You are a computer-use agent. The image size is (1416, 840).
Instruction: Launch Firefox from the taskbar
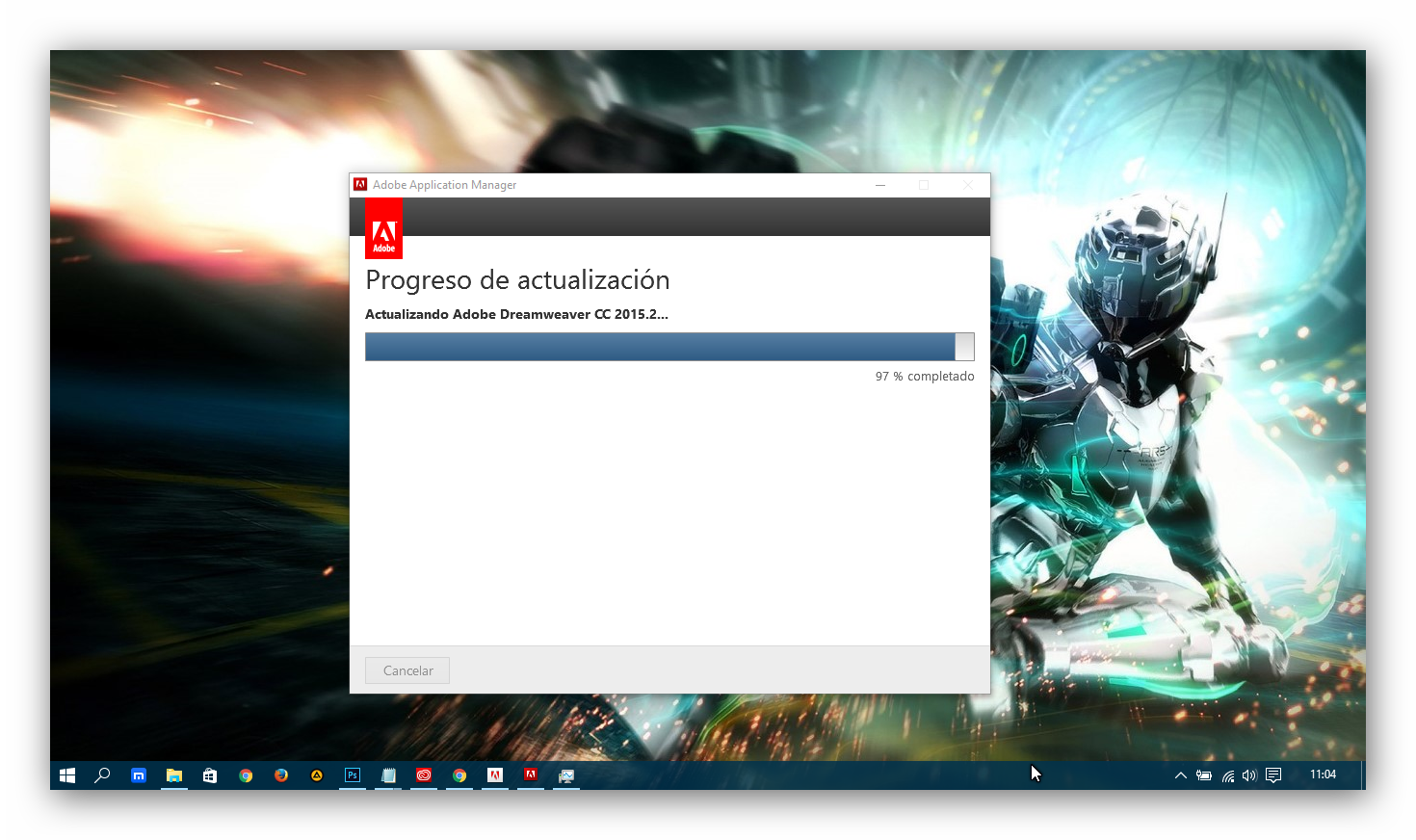(281, 775)
